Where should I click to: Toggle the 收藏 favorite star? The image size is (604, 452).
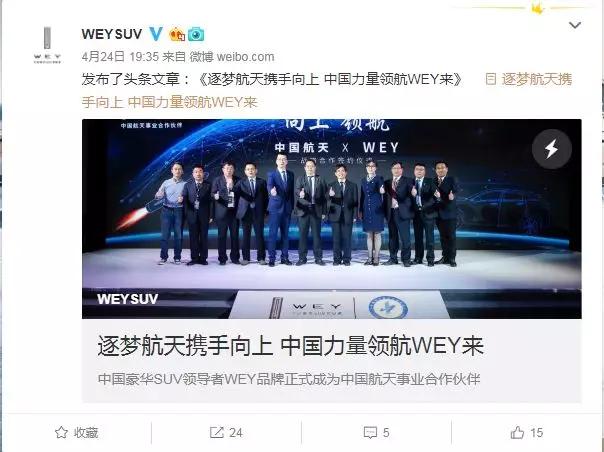tap(61, 432)
